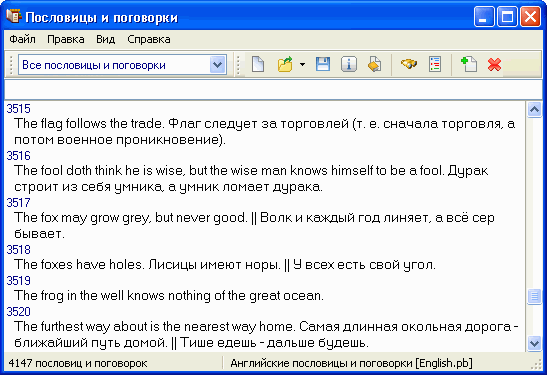Click status bar '4147 пословиц и поговорок'
Screen dimensions: 547x375
pyautogui.click(x=78, y=363)
